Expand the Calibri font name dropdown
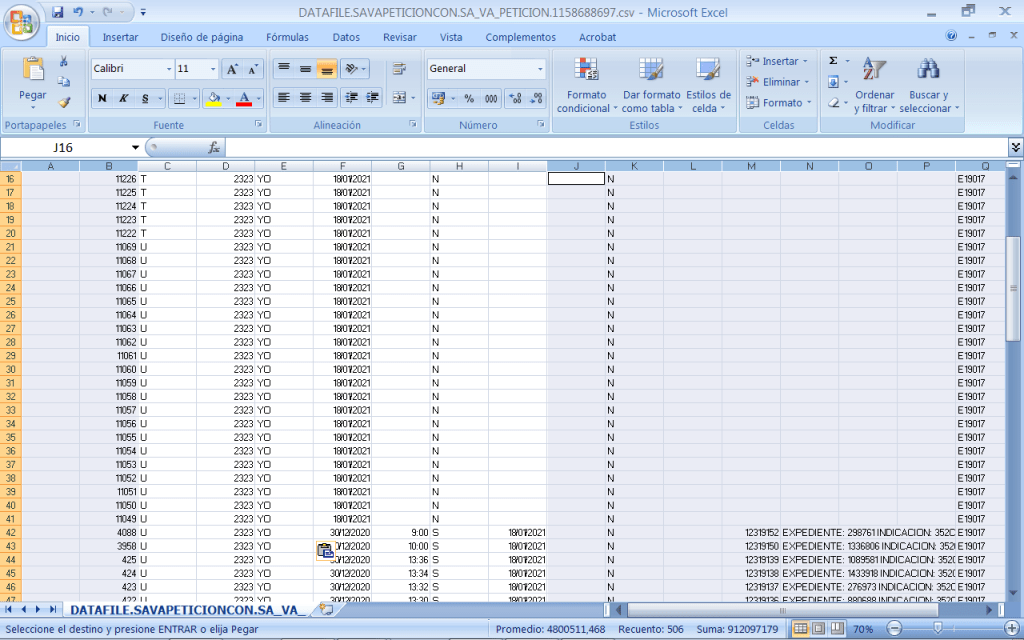The height and width of the screenshot is (640, 1024). pyautogui.click(x=167, y=69)
